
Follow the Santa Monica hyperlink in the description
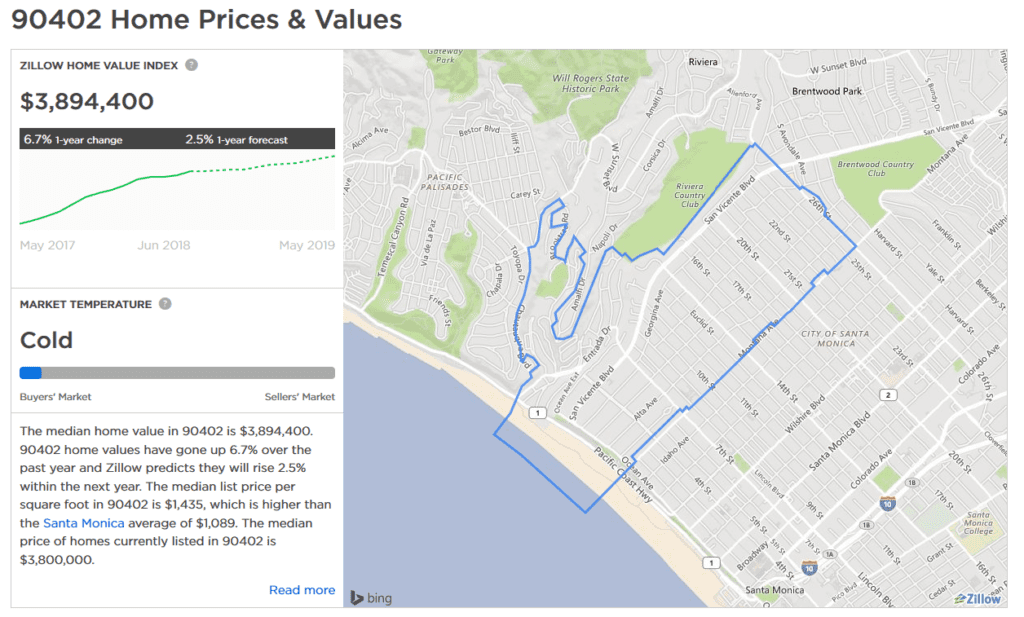(x=84, y=523)
